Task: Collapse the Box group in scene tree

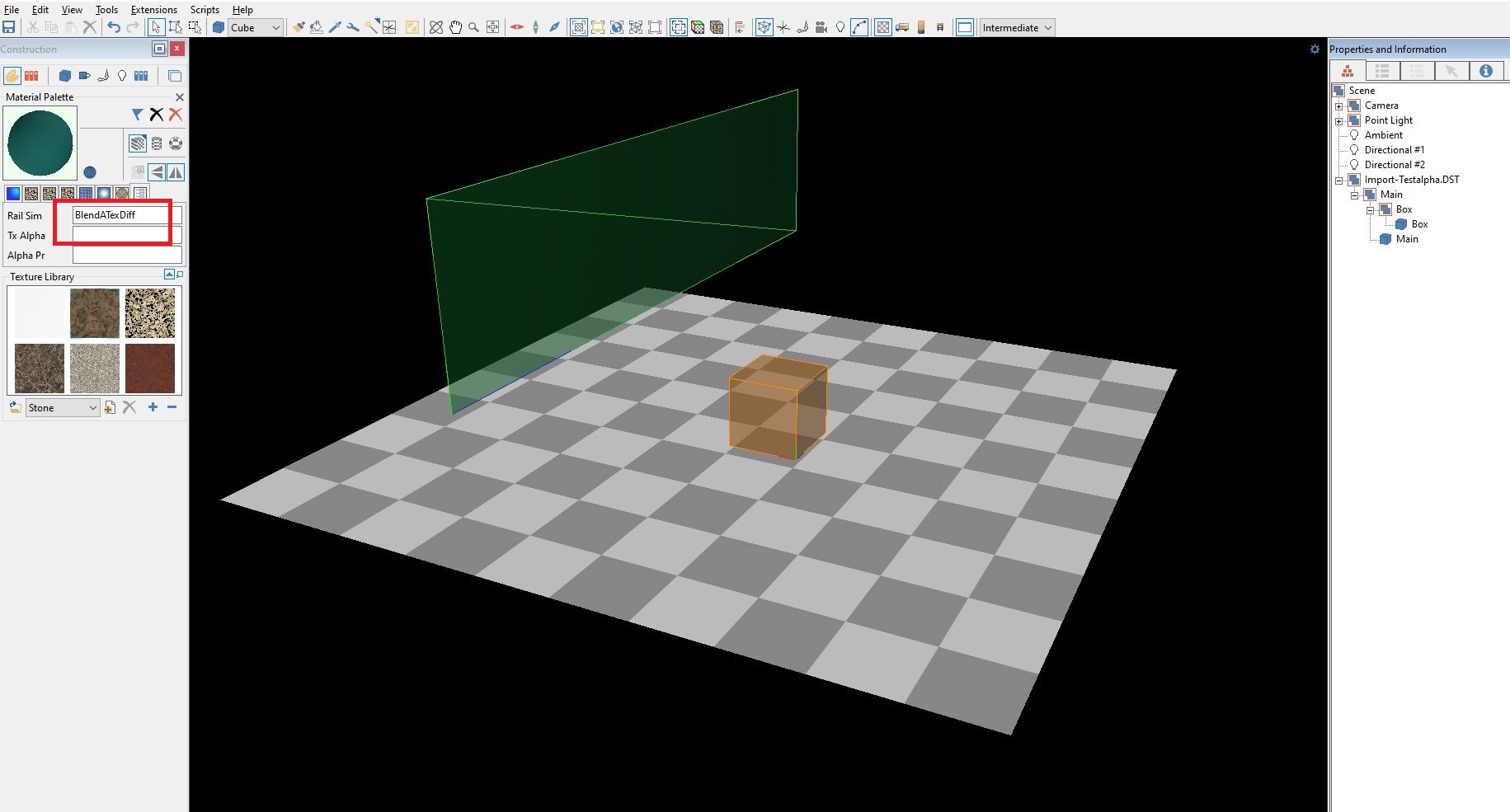Action: tap(1371, 210)
